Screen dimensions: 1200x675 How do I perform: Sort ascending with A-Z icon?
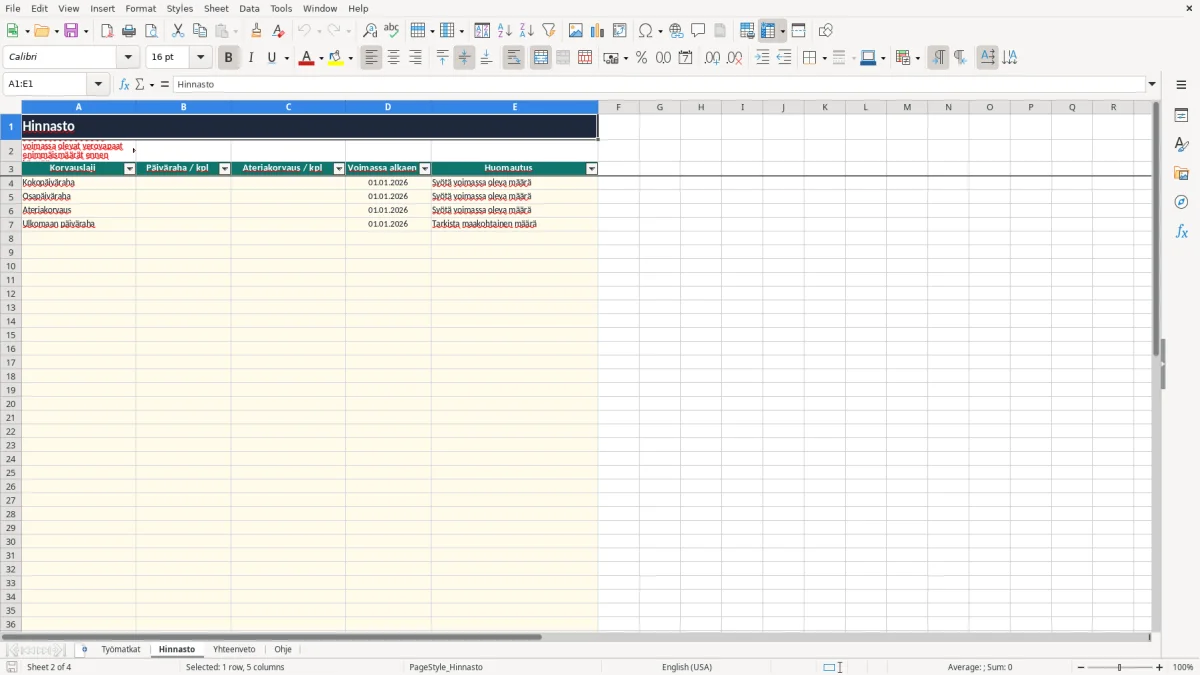[x=505, y=31]
